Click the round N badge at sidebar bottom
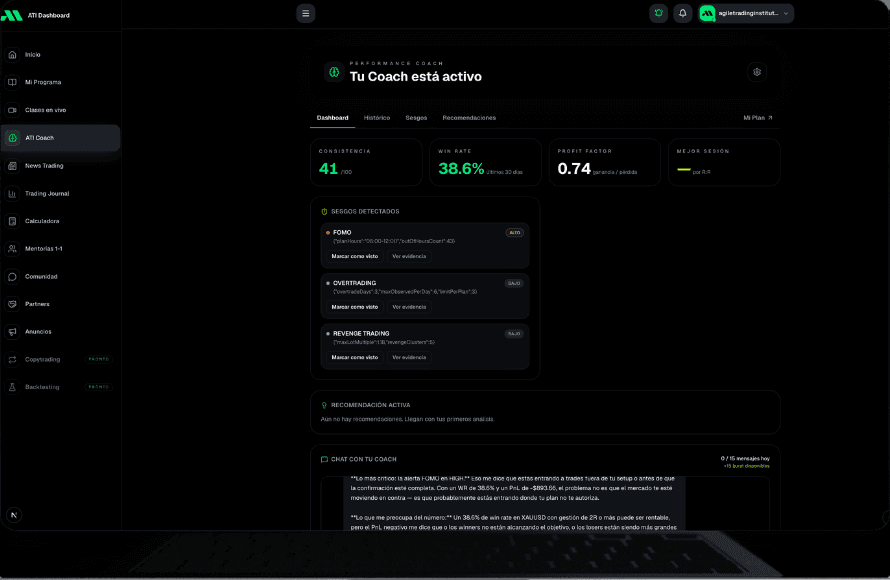This screenshot has width=890, height=580. click(x=14, y=515)
